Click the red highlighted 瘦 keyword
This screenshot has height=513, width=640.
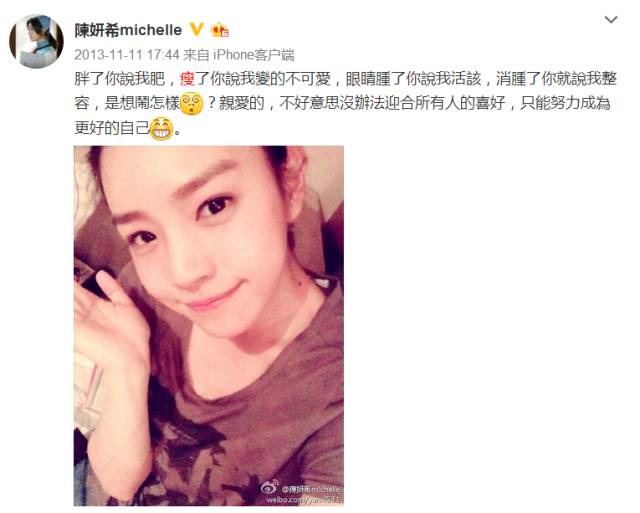[187, 78]
